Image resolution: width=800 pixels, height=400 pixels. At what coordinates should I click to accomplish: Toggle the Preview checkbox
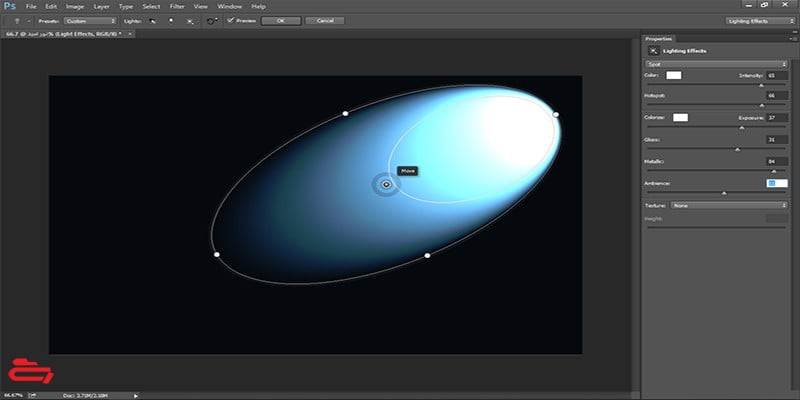[231, 20]
